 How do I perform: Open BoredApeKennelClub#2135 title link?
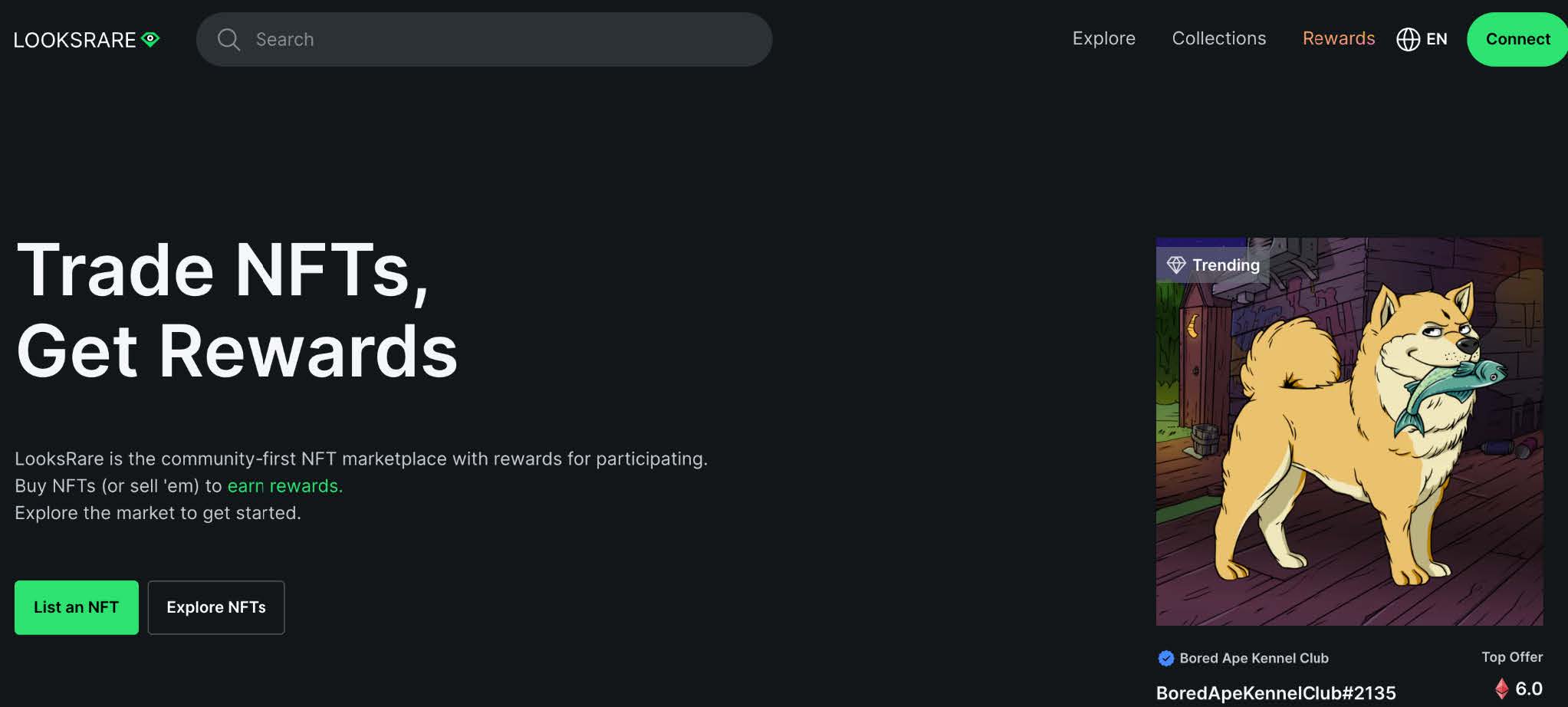pyautogui.click(x=1276, y=693)
